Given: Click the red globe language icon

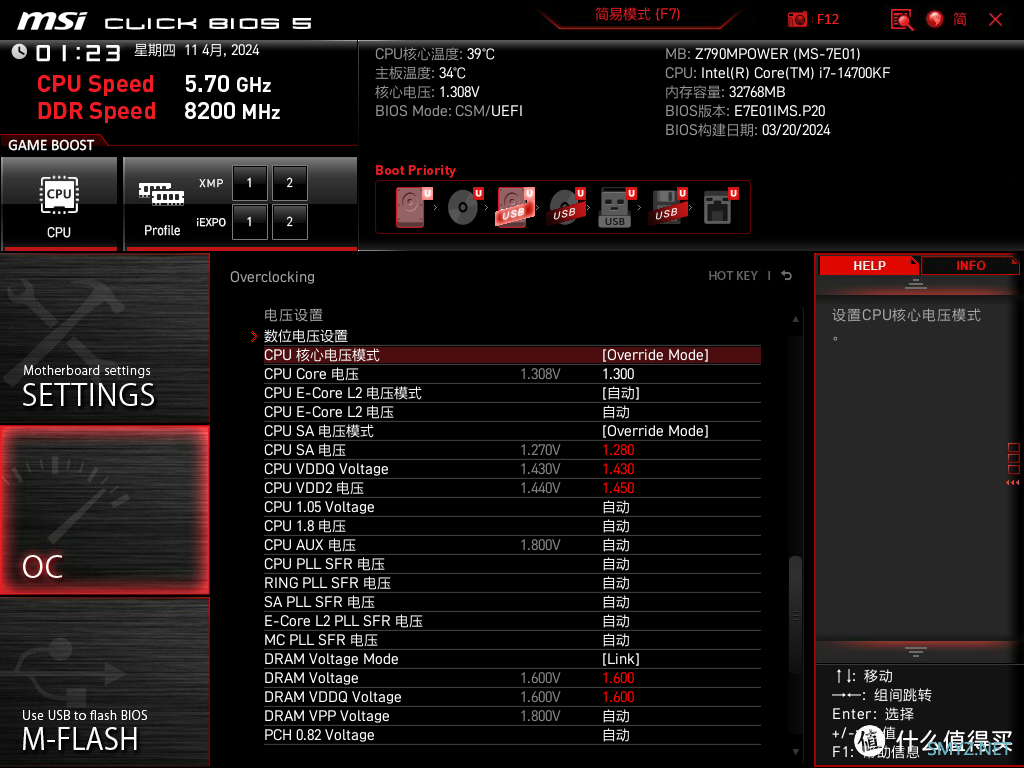Looking at the screenshot, I should [x=935, y=20].
